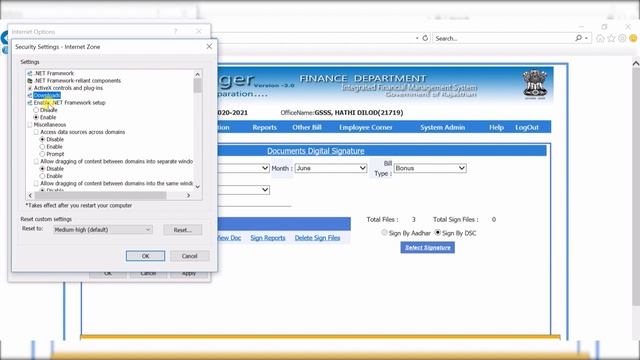This screenshot has width=640, height=360.
Task: Open the Reset to Medium-high dropdown
Action: coord(102,230)
